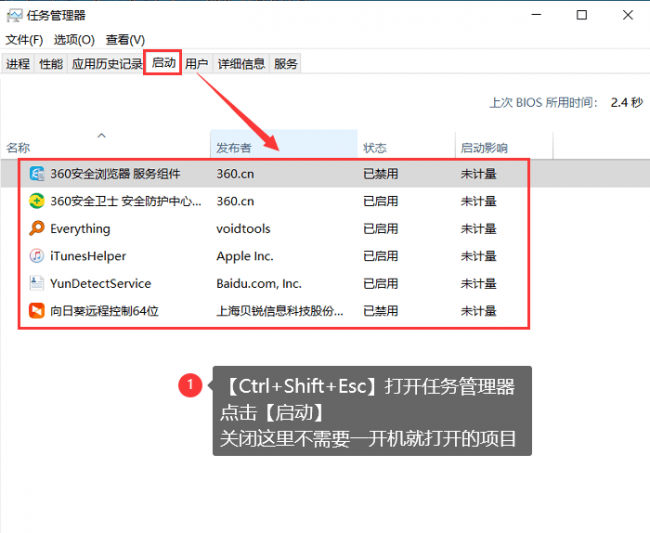Image resolution: width=650 pixels, height=533 pixels.
Task: Click publisher Apple Inc.
Action: click(x=245, y=256)
